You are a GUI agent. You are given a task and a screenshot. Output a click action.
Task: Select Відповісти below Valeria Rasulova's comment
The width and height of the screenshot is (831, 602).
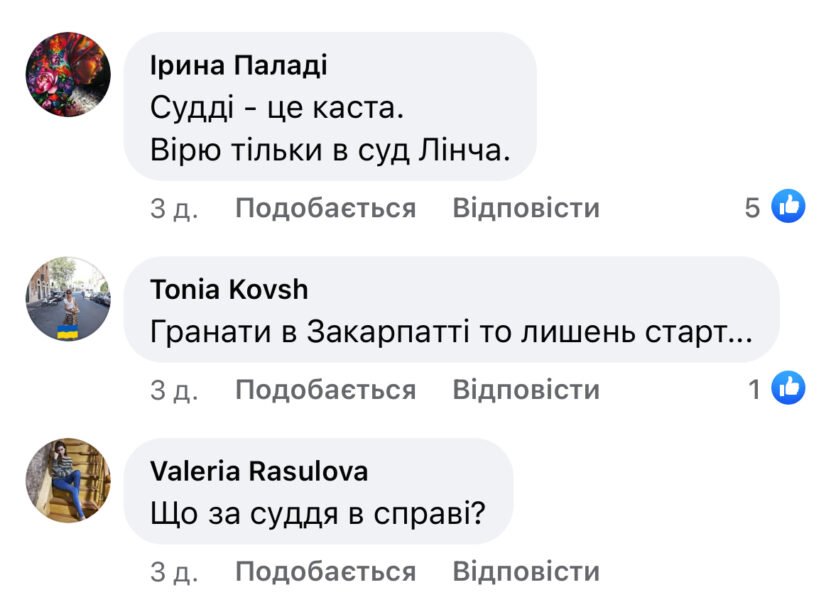coord(526,571)
